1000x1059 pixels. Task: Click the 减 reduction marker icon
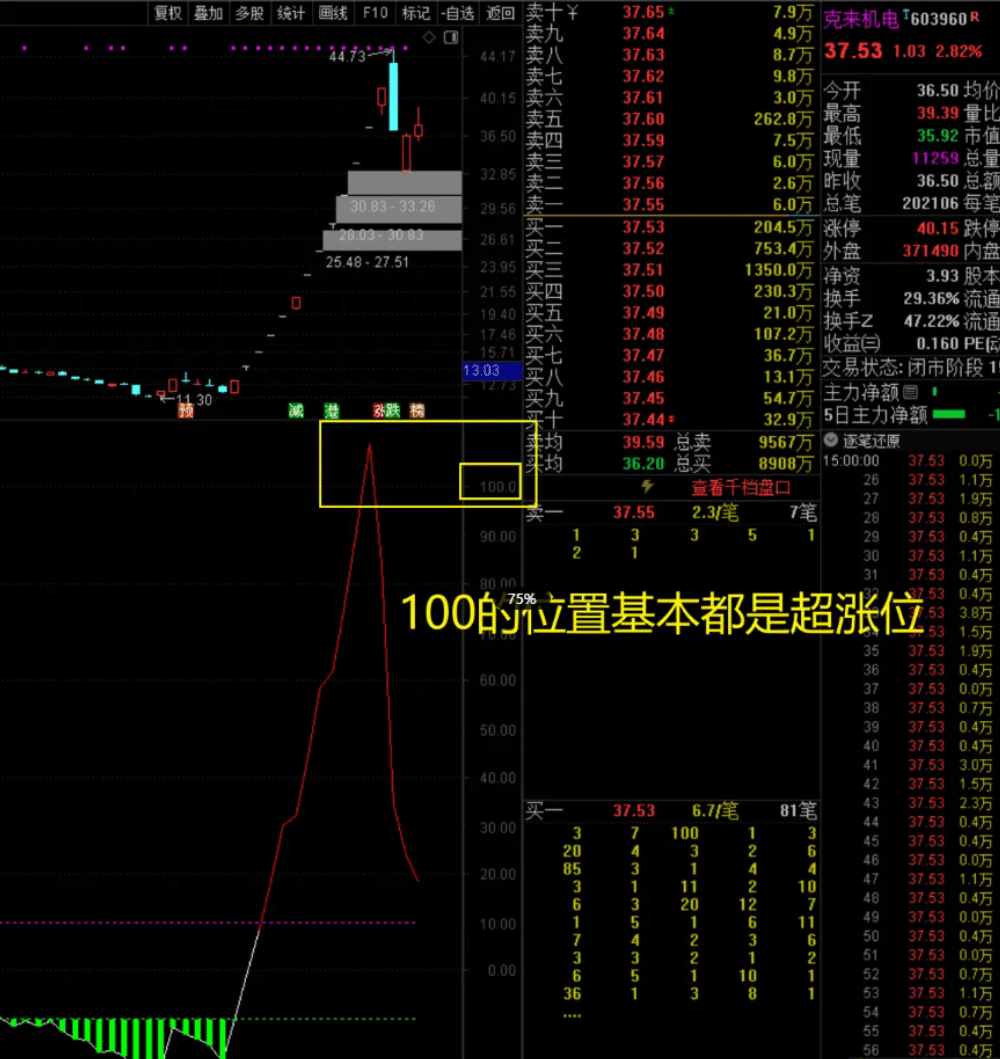(296, 410)
